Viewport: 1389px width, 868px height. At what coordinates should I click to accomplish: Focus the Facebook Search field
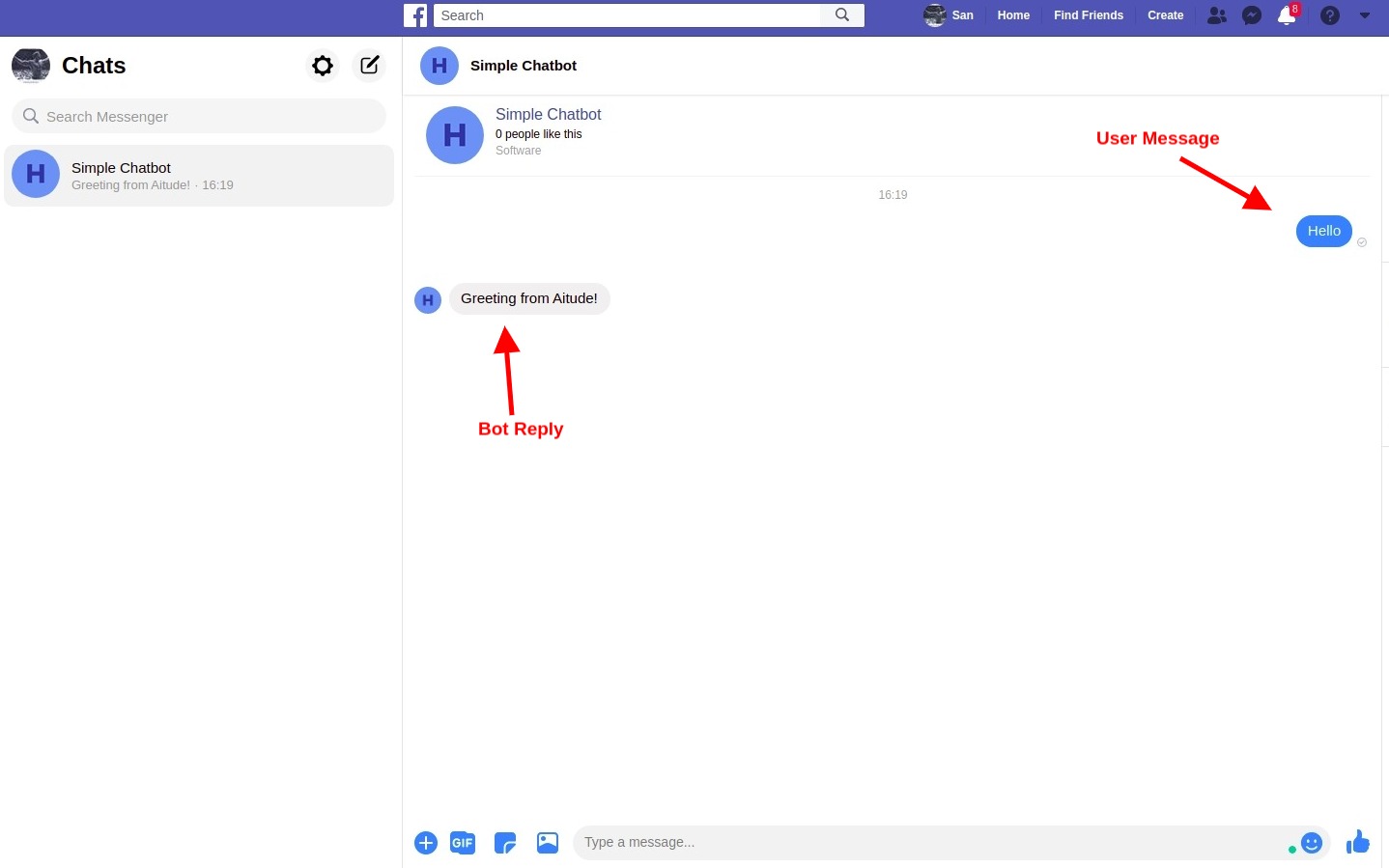pos(627,15)
